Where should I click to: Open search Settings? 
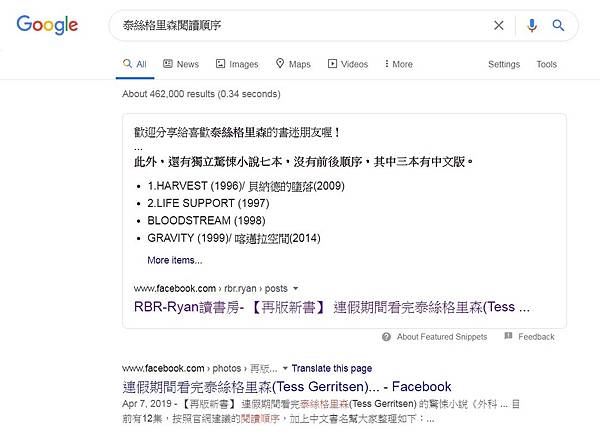[504, 64]
